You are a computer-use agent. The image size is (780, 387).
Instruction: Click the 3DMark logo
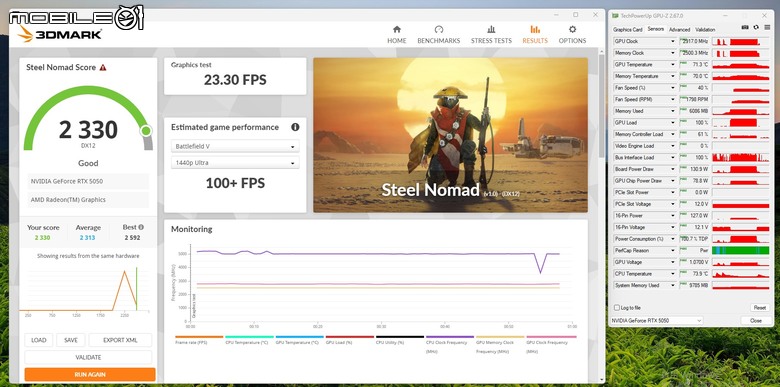click(60, 34)
